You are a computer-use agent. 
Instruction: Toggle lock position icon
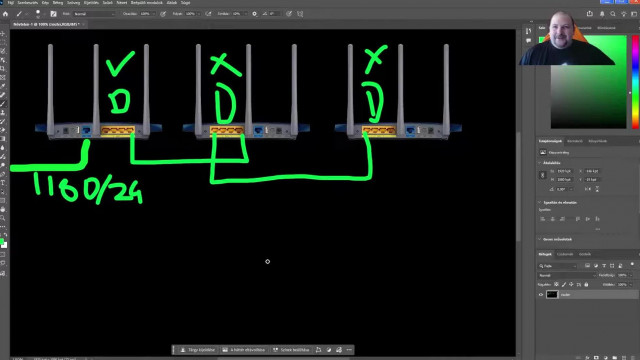571,284
